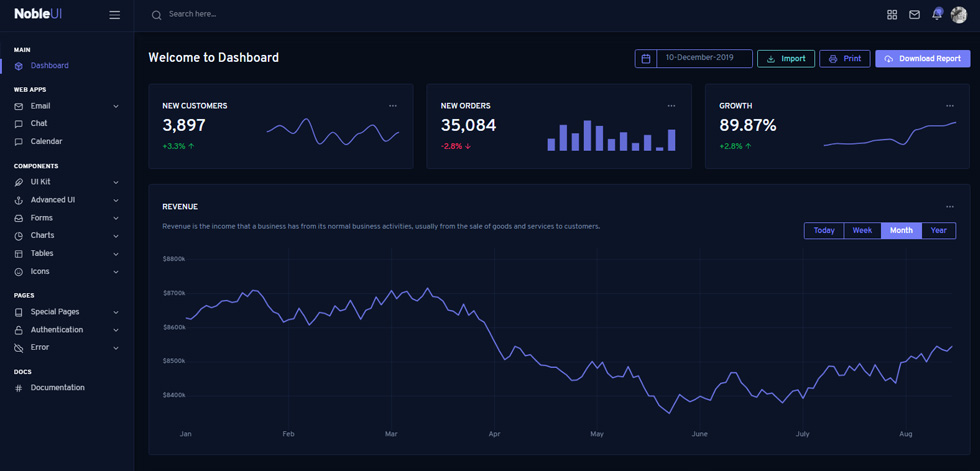Expand the Email submenu chevron
The image size is (980, 471).
(116, 106)
